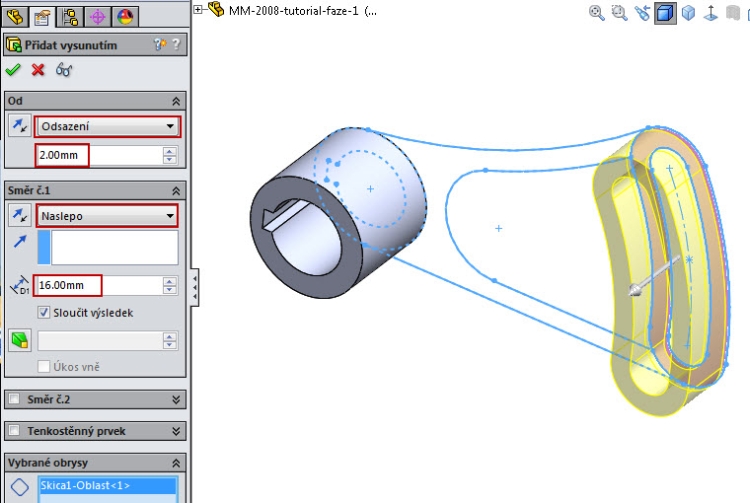Screen dimensions: 750x503
Task: Expand the Směr č.2 section
Action: point(176,400)
